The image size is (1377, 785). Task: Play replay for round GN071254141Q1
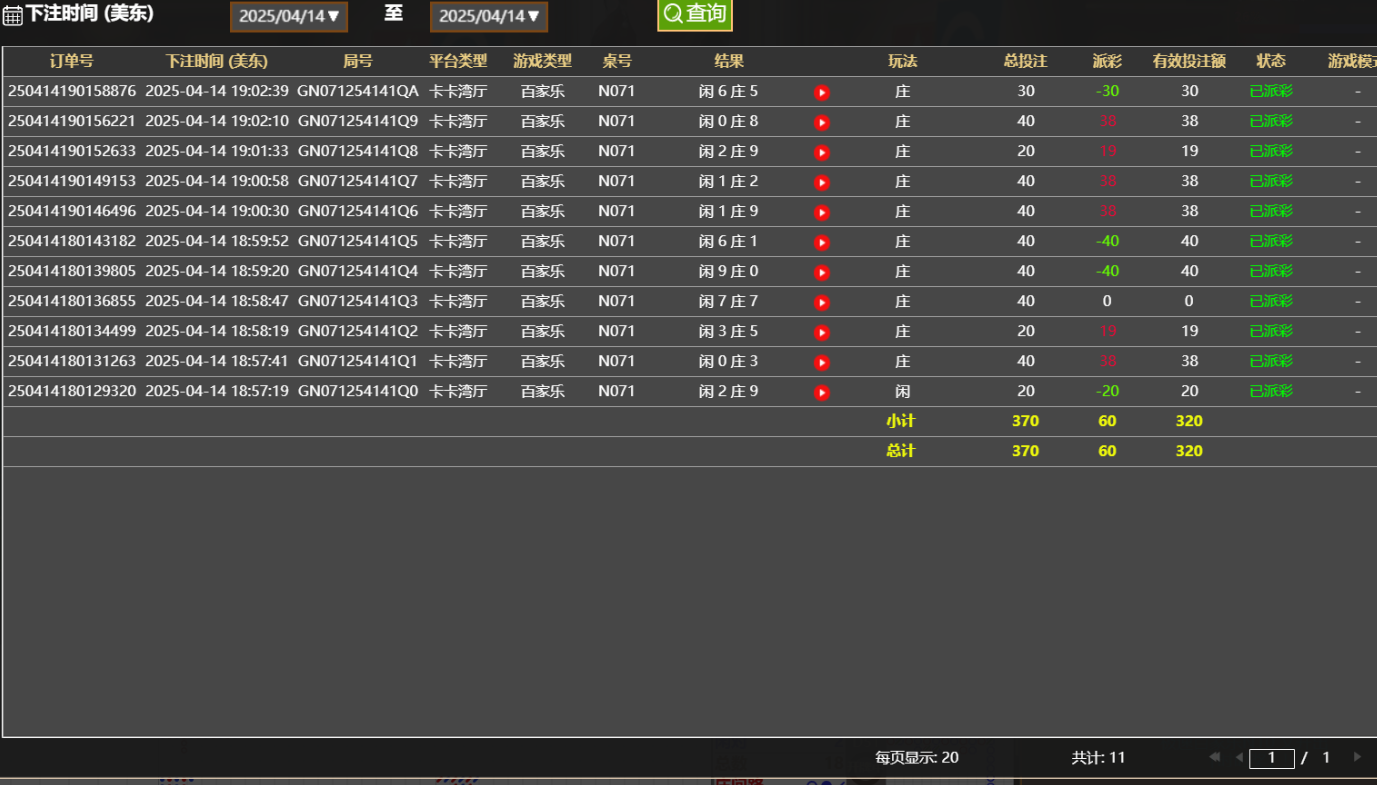(x=822, y=363)
